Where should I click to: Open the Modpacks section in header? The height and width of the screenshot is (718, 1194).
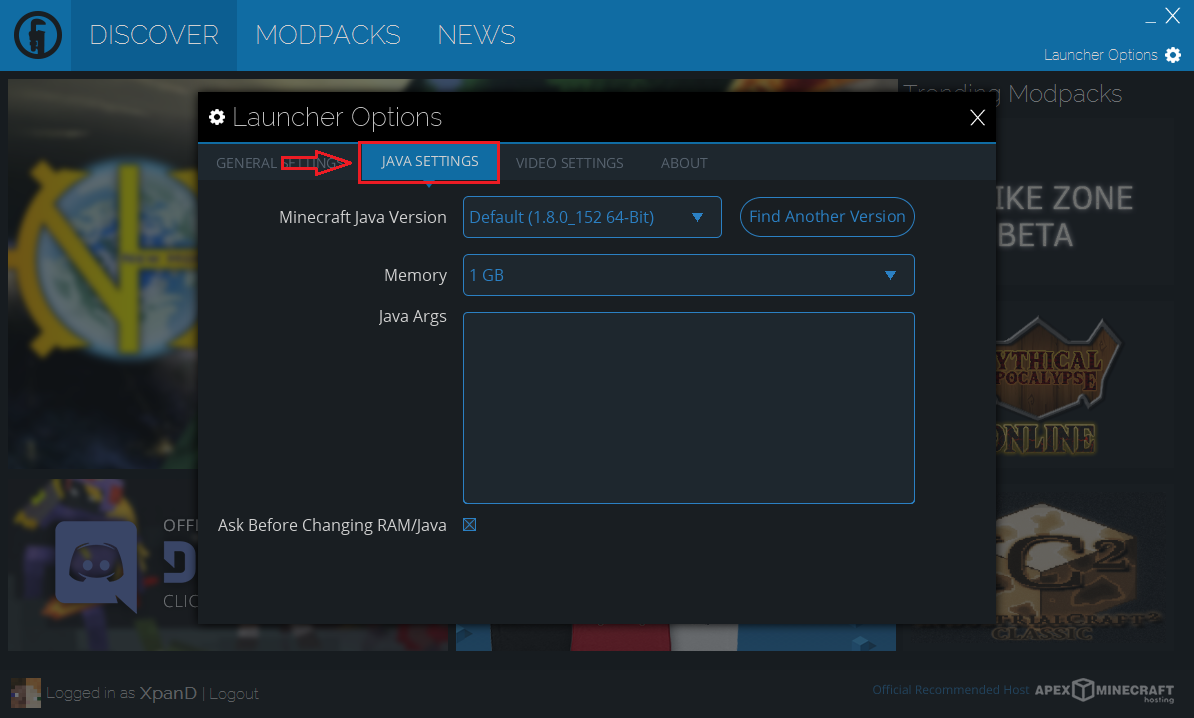pos(328,35)
